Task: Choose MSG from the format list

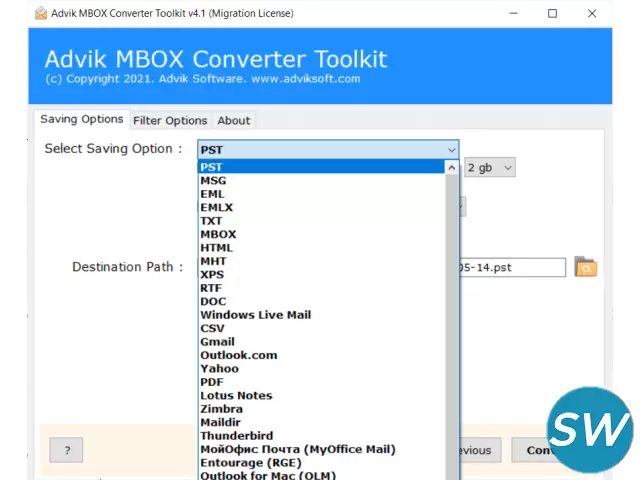Action: coord(213,181)
